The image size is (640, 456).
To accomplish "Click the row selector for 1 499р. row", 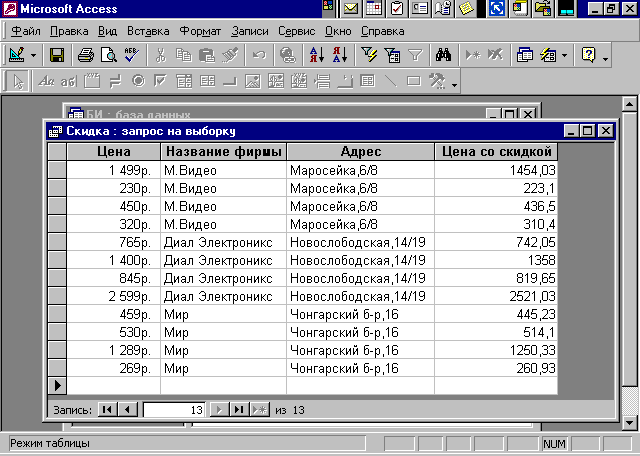I will pyautogui.click(x=57, y=170).
